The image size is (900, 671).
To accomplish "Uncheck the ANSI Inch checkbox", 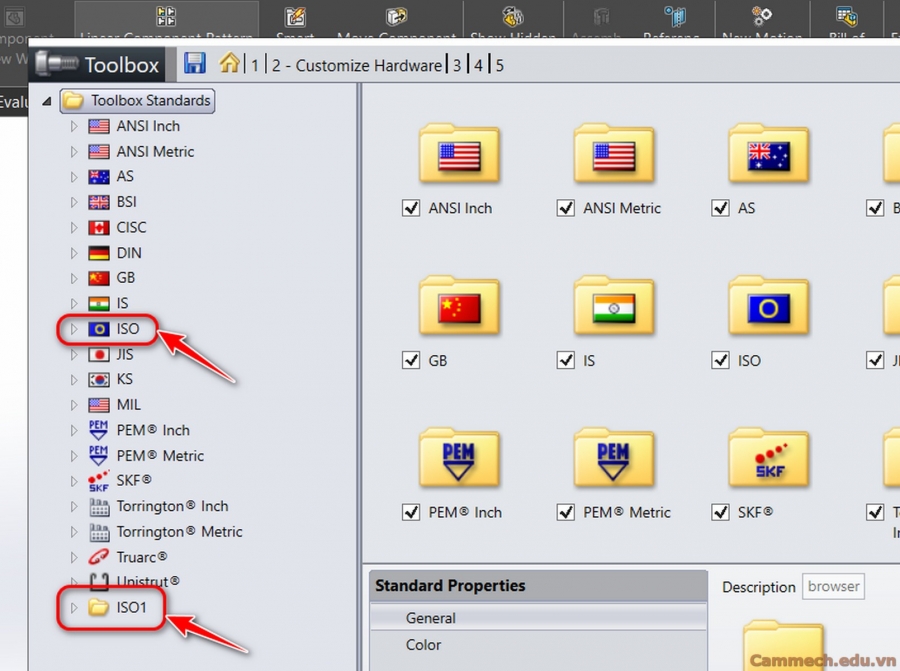I will [411, 208].
